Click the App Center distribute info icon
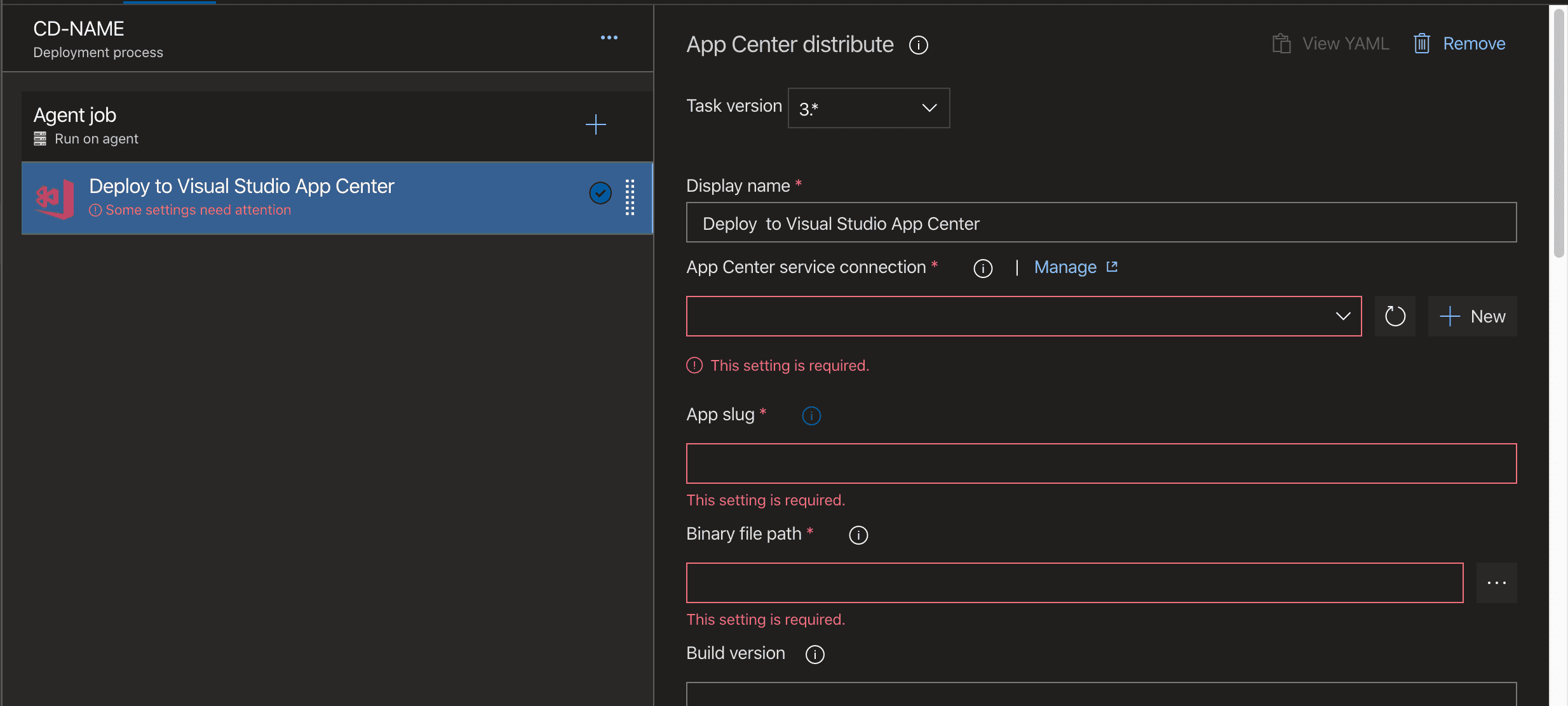The image size is (1568, 706). (918, 45)
